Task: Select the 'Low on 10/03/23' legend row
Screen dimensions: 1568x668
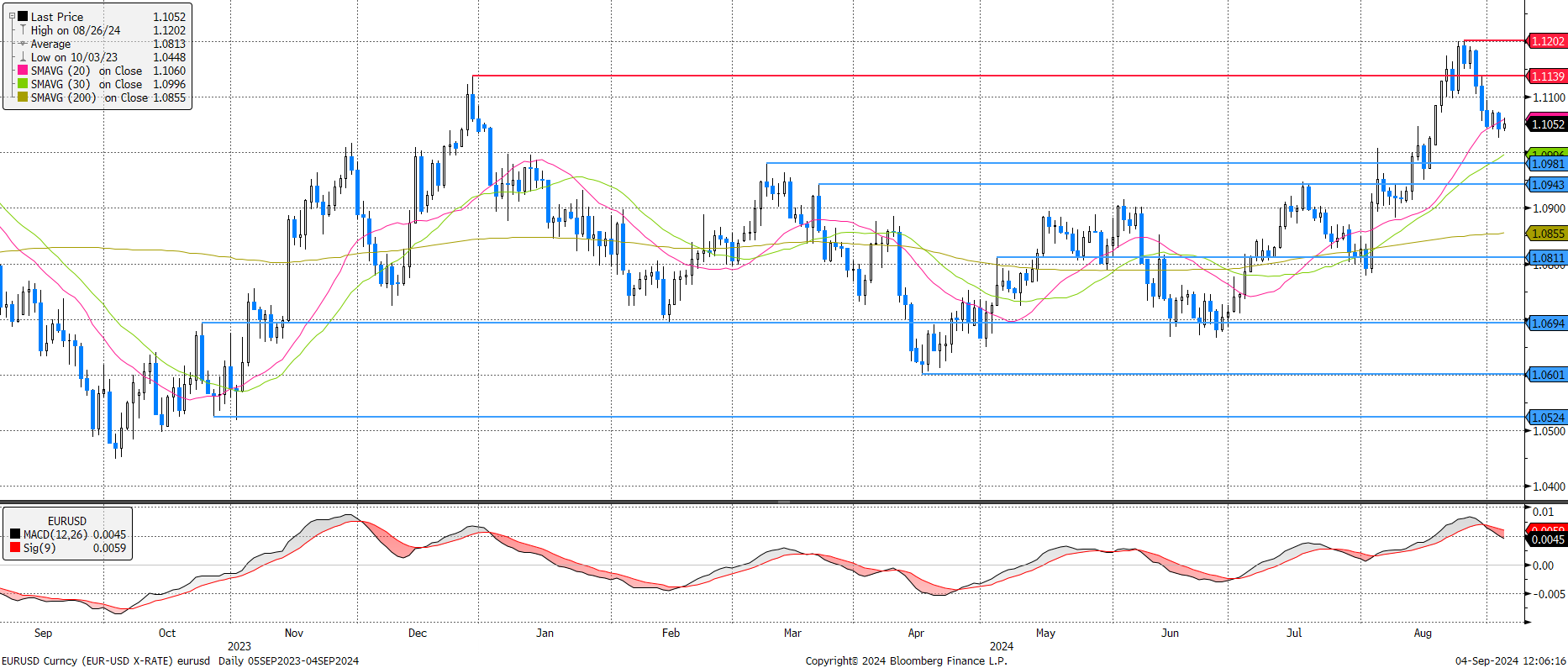Action: pyautogui.click(x=103, y=57)
